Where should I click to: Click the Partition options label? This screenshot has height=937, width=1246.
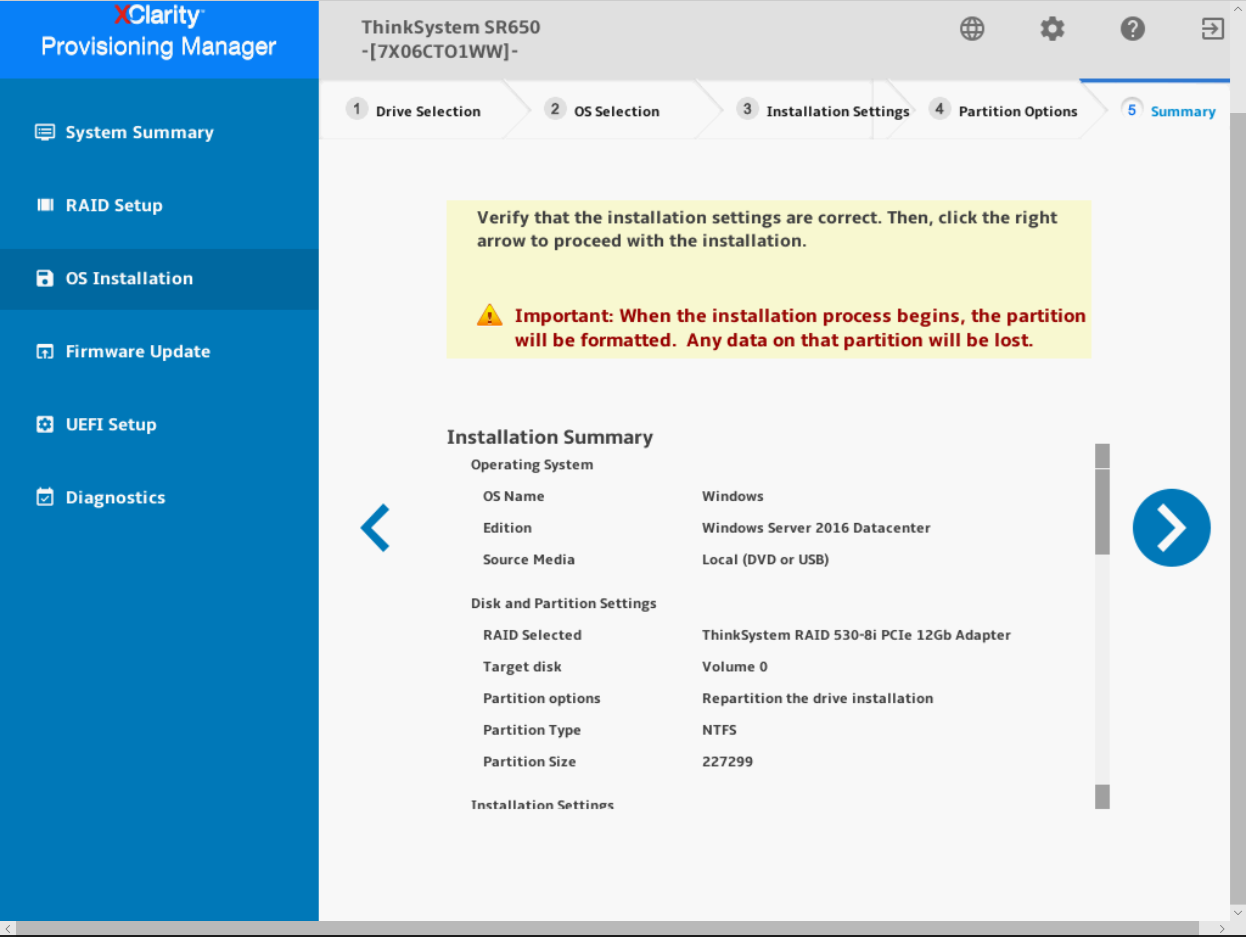[x=542, y=699]
